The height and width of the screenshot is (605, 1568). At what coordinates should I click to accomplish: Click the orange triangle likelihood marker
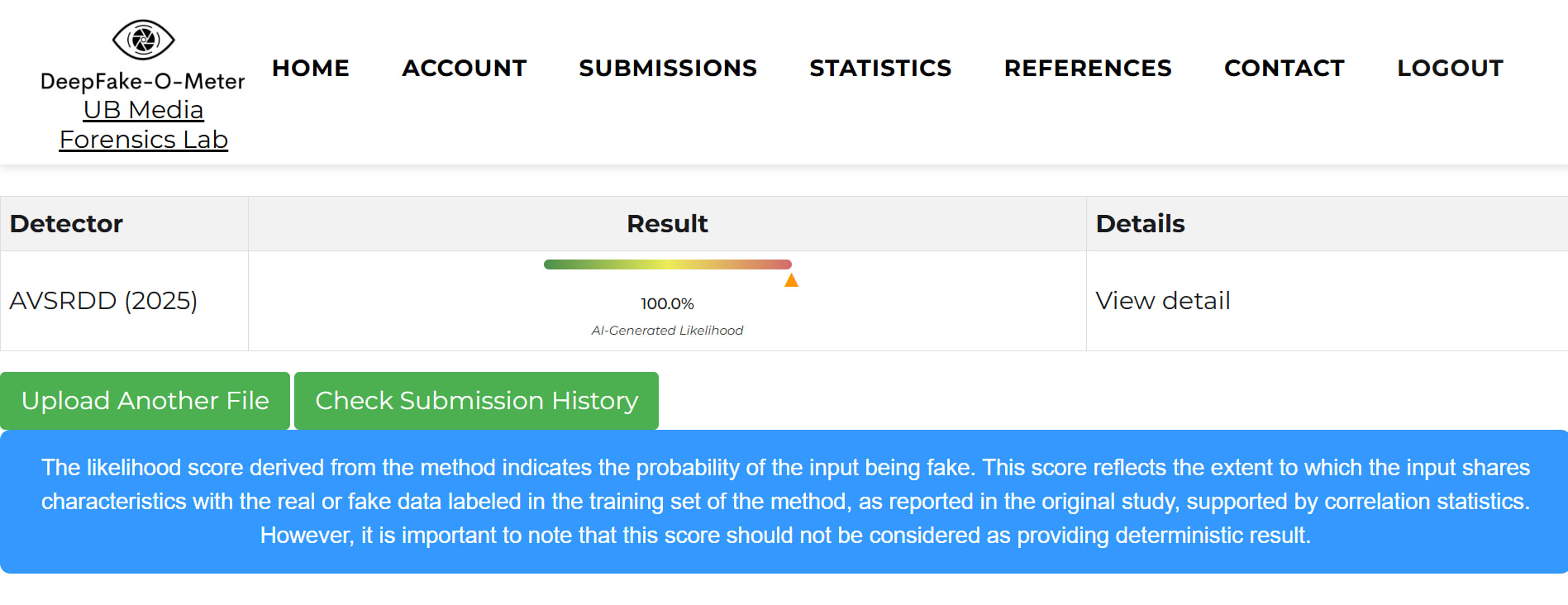pyautogui.click(x=791, y=281)
